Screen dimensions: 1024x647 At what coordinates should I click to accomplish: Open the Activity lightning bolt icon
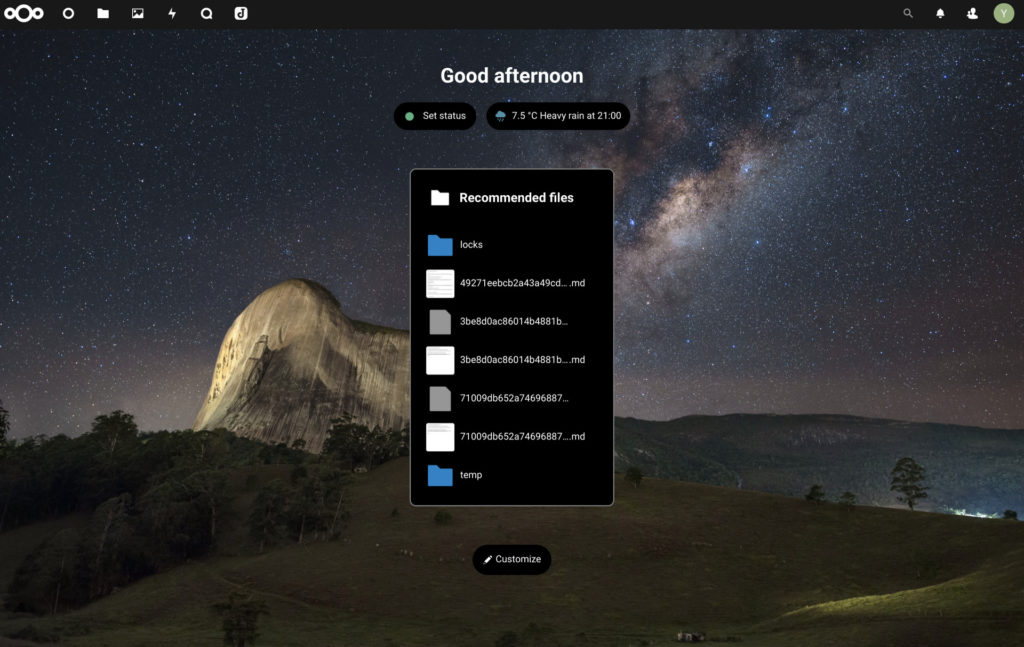pyautogui.click(x=172, y=13)
